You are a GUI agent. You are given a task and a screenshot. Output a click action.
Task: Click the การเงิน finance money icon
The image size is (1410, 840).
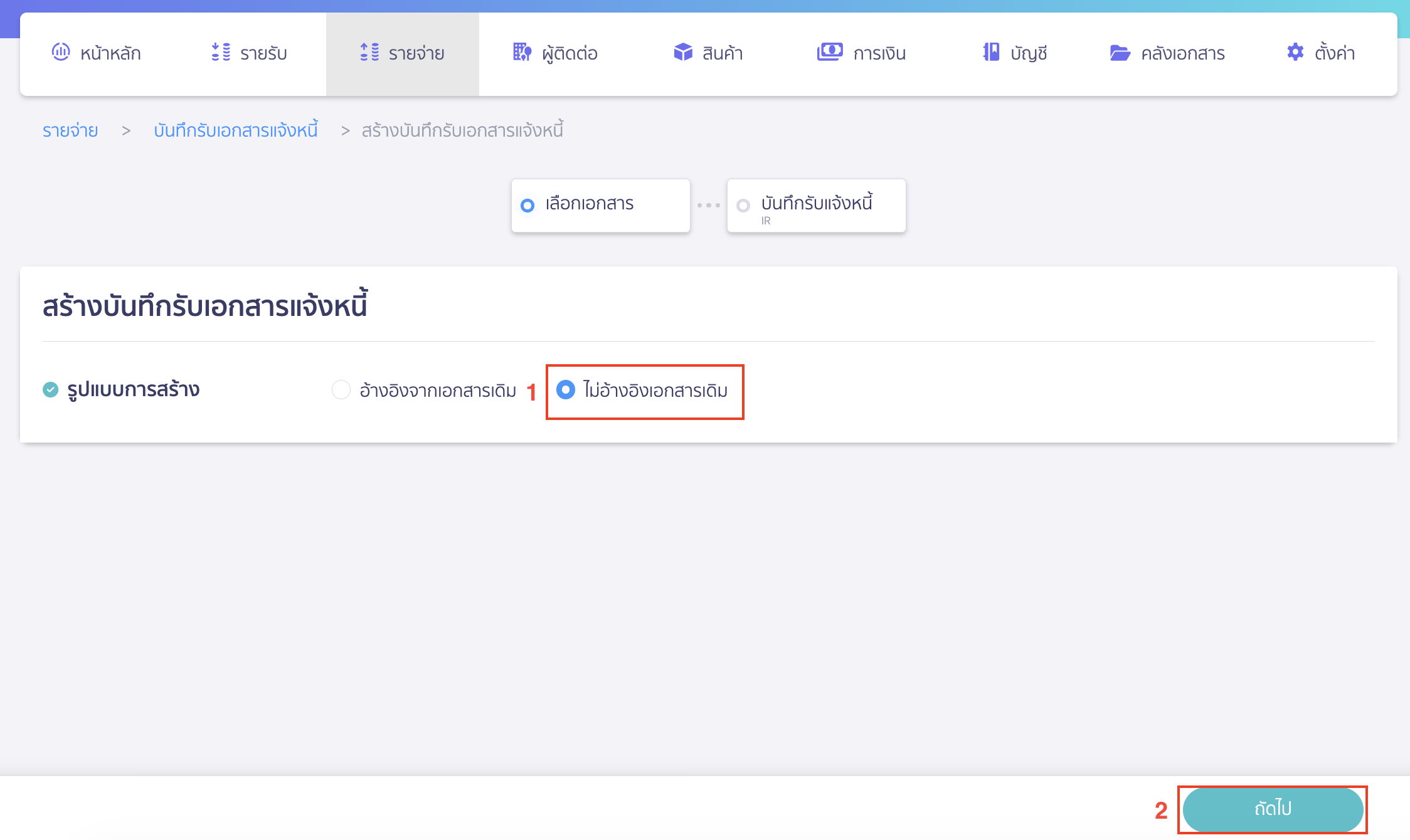830,52
